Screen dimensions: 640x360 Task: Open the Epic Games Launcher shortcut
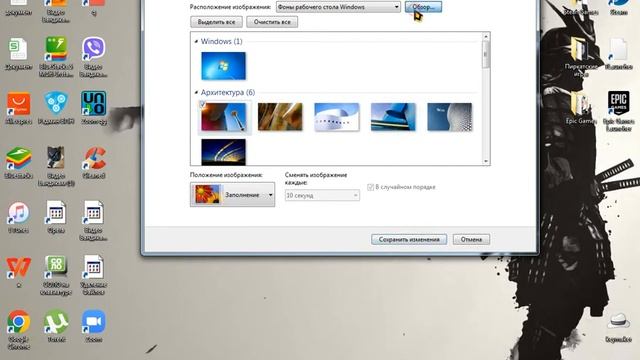[618, 103]
